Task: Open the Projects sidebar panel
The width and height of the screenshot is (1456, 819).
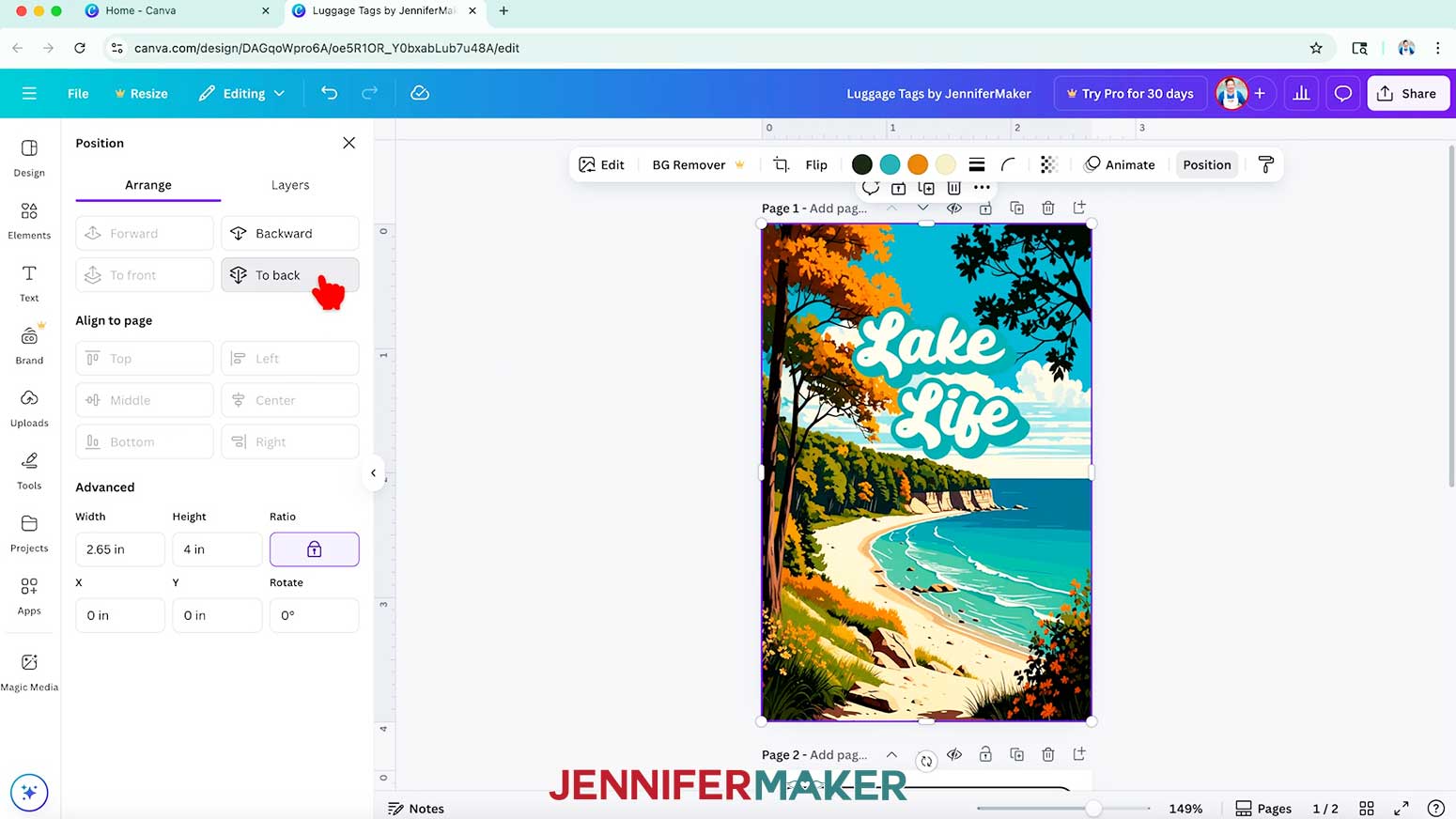Action: pyautogui.click(x=29, y=533)
